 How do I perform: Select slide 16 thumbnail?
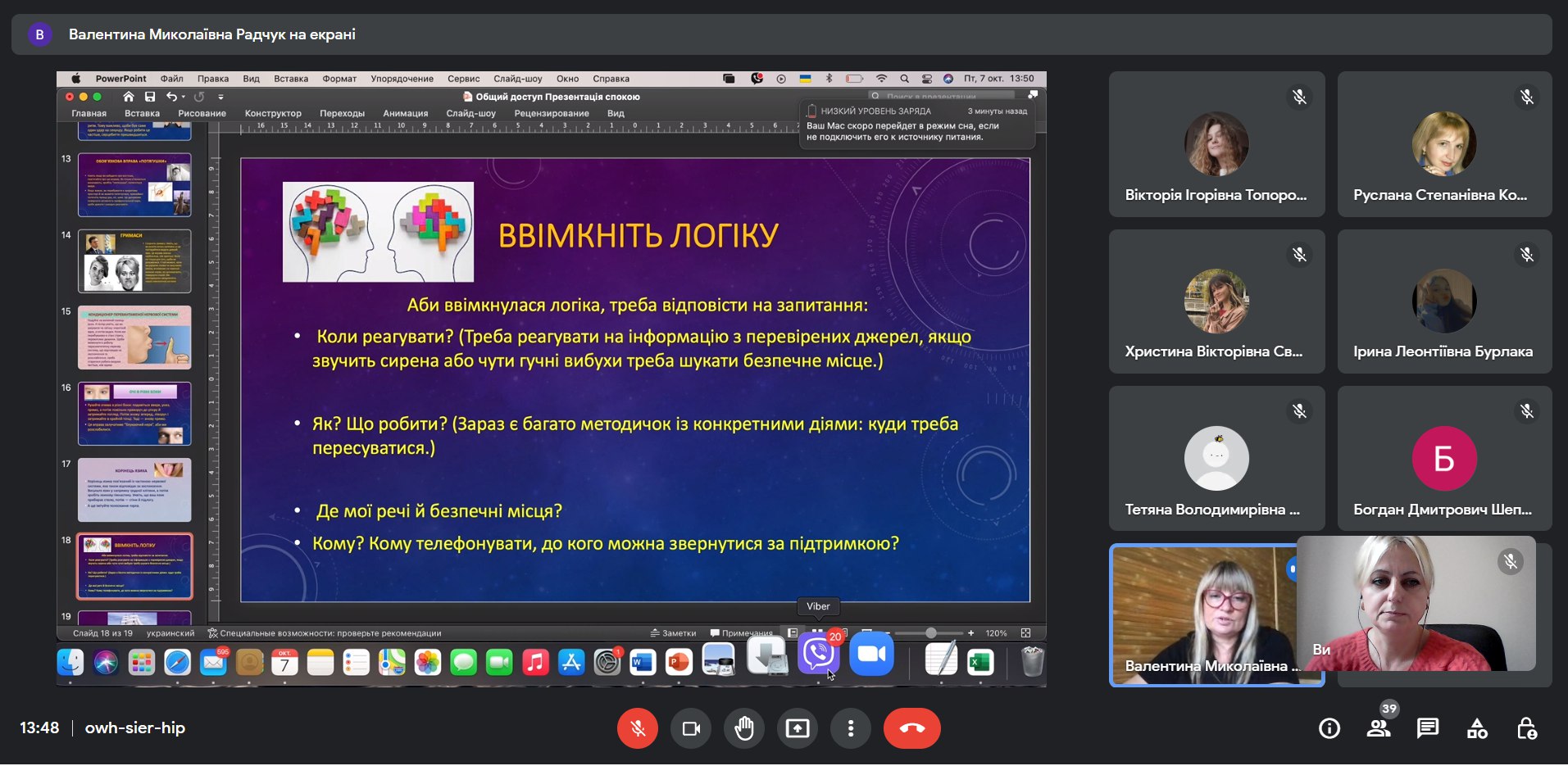(x=134, y=413)
